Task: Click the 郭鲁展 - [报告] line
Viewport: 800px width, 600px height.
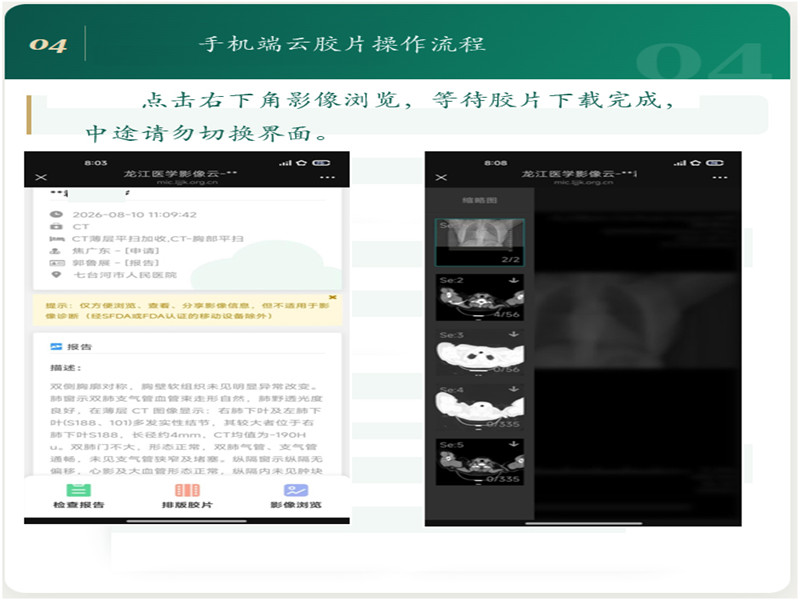Action: coord(116,263)
